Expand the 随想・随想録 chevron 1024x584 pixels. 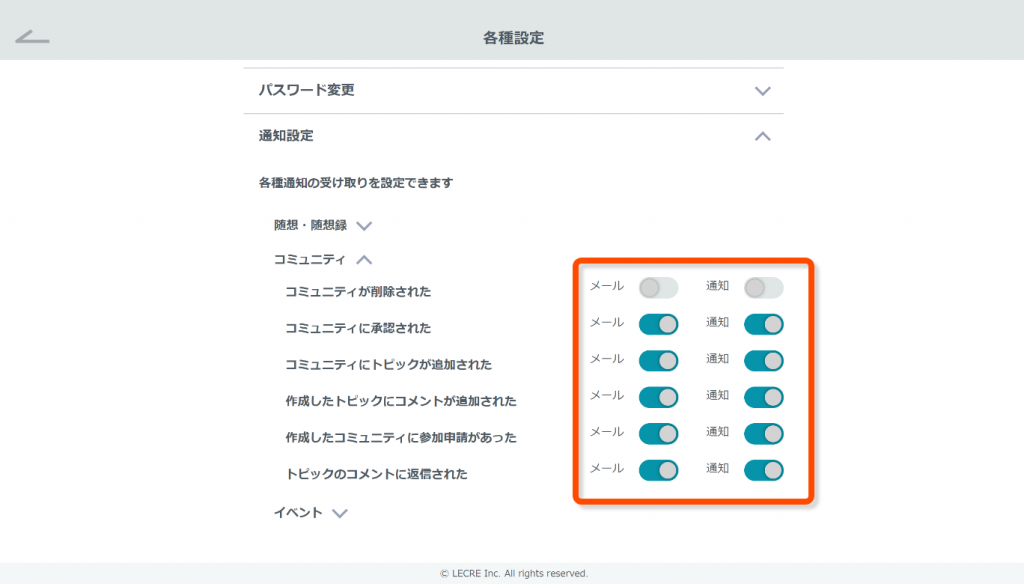tap(364, 226)
